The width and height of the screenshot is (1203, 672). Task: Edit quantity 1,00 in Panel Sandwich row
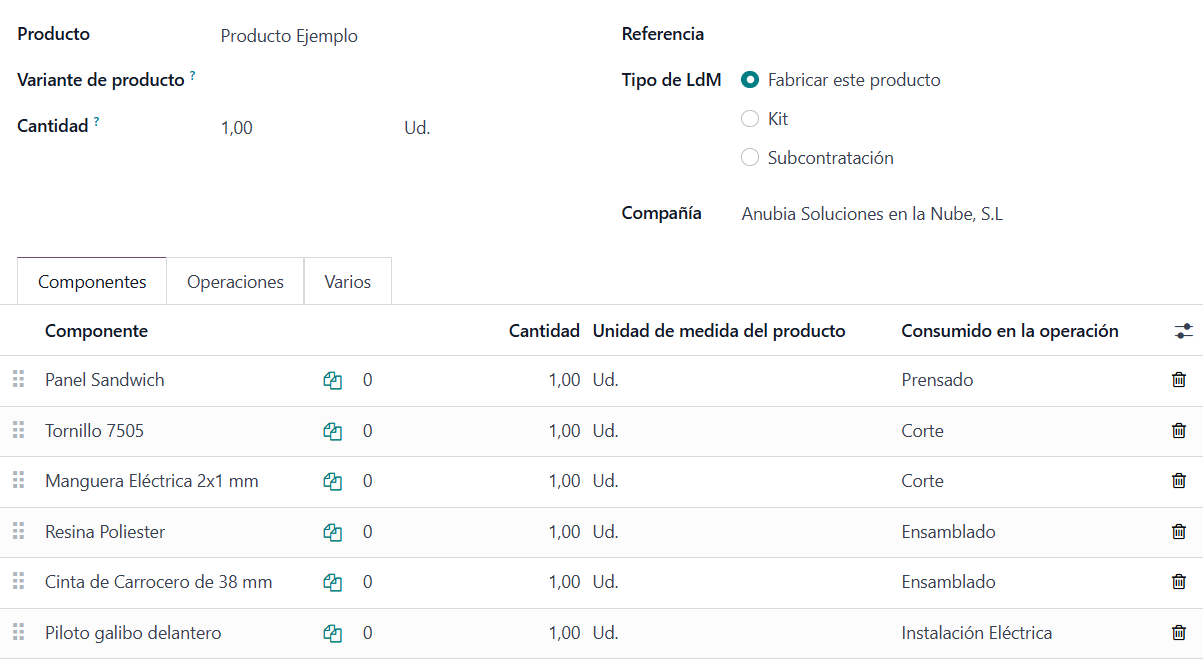[564, 380]
